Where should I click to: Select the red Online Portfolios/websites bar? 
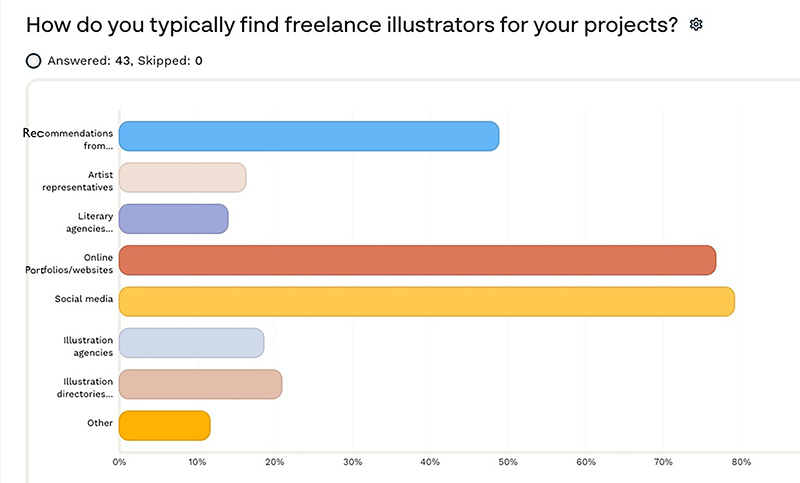pyautogui.click(x=417, y=260)
